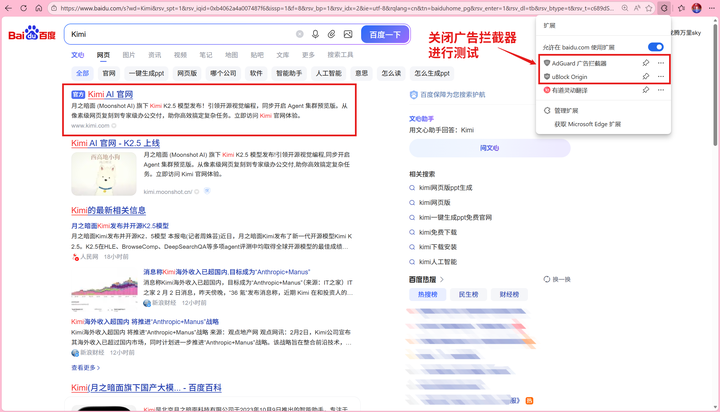720x412 pixels.
Task: Click the Baidu logo
Action: (32, 34)
